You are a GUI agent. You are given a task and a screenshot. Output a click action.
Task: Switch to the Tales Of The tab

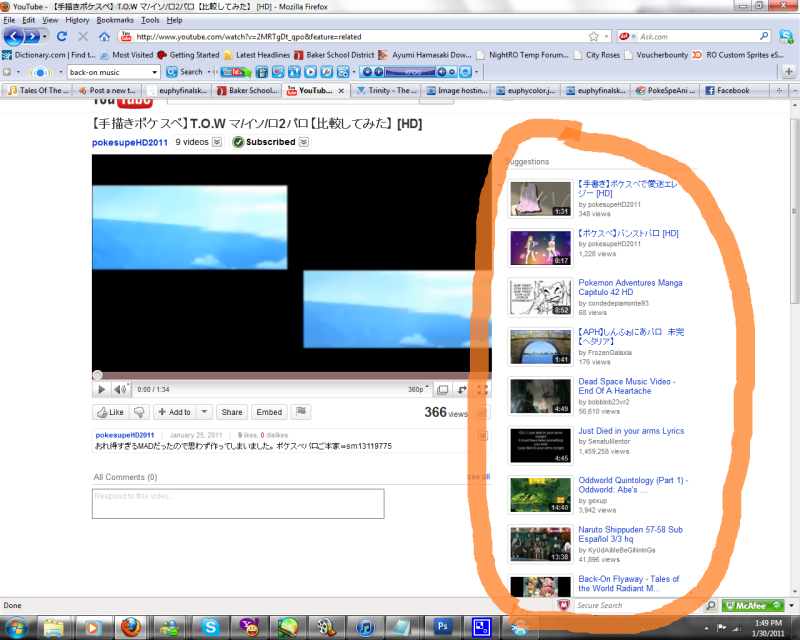[39, 90]
